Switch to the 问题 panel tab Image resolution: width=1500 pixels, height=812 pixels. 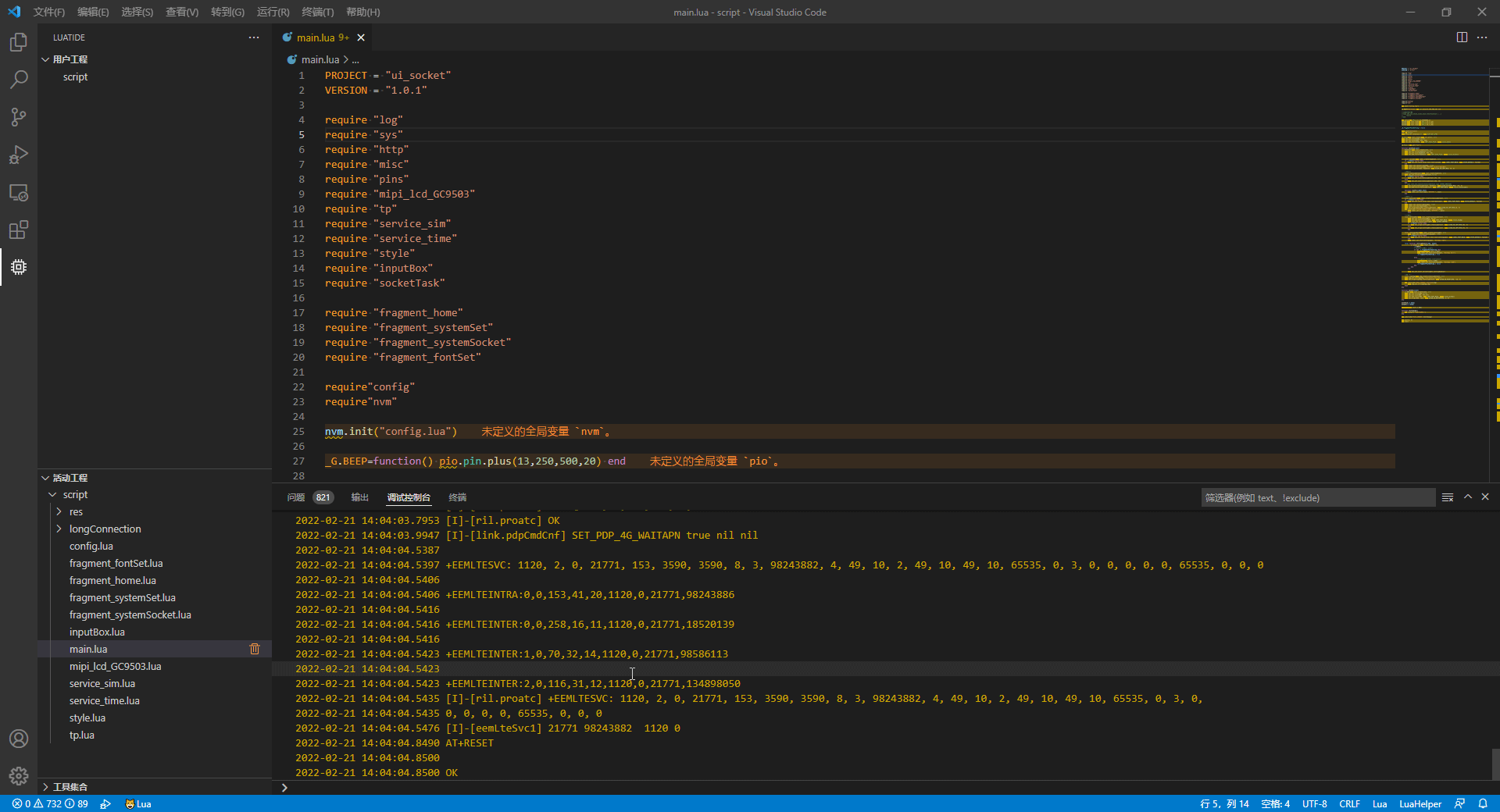295,497
